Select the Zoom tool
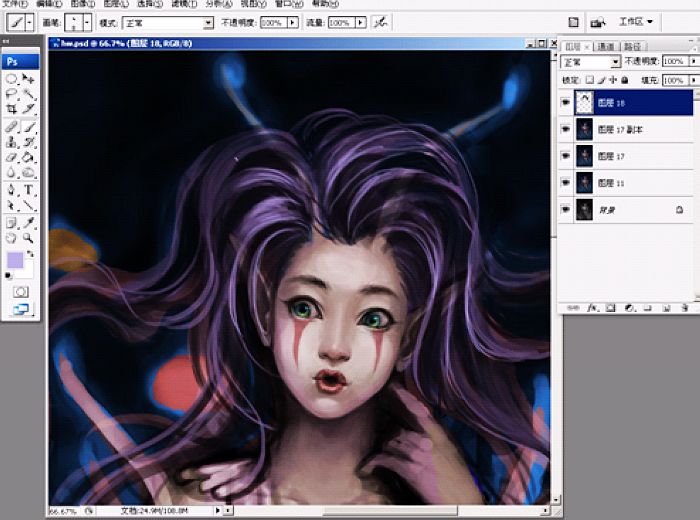The image size is (700, 520). [x=28, y=237]
